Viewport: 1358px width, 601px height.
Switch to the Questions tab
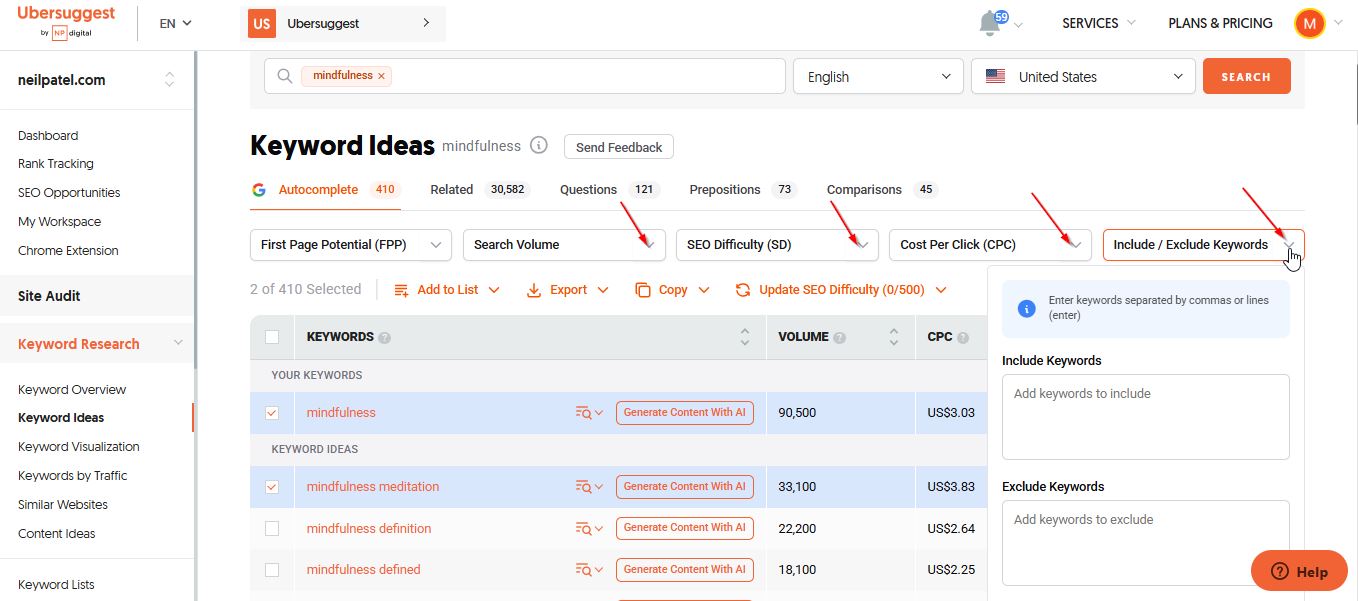pyautogui.click(x=588, y=190)
